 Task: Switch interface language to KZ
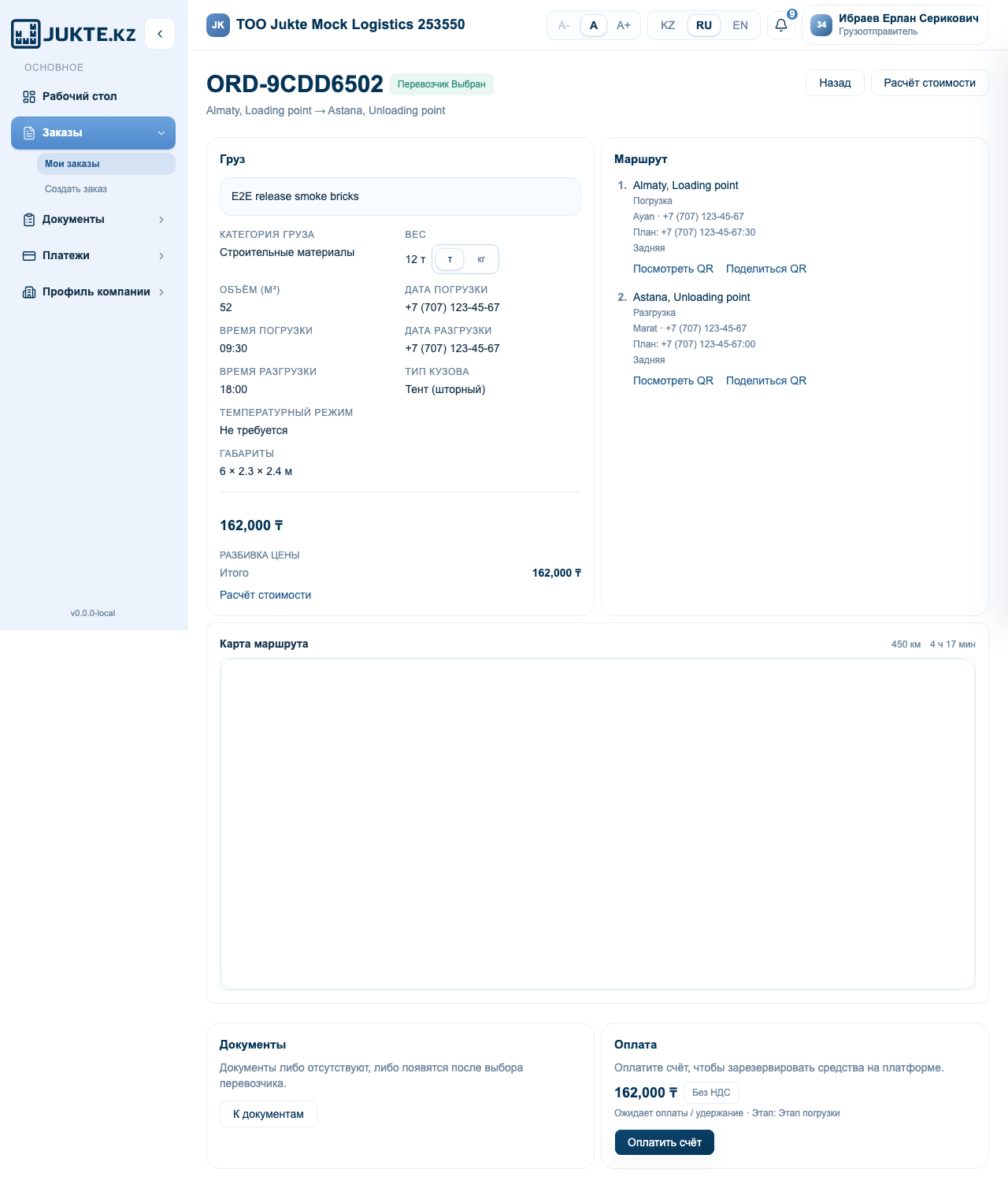tap(668, 25)
